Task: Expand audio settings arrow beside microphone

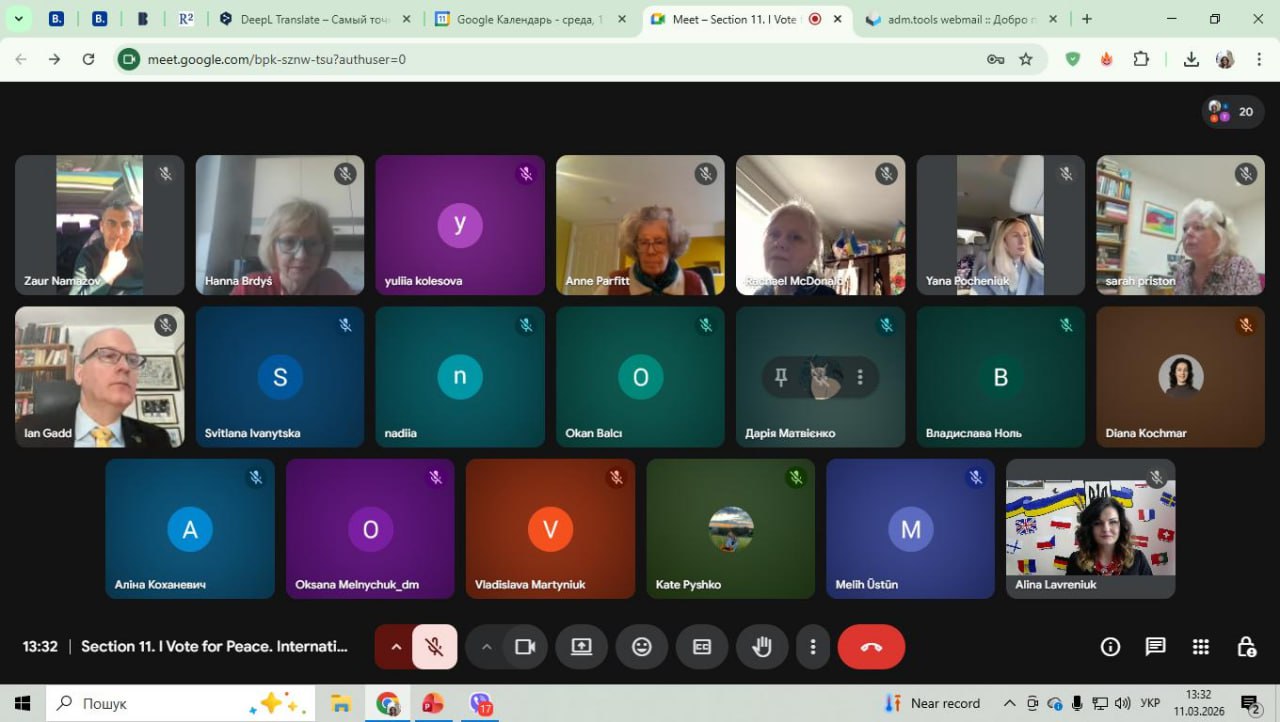Action: click(x=396, y=647)
